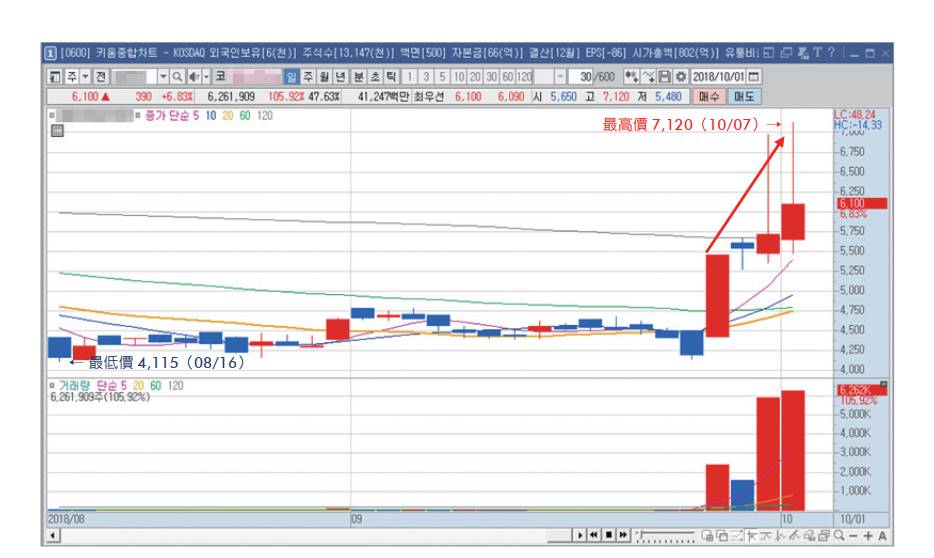Select the tick (틱) chart tab
Image resolution: width=934 pixels, height=558 pixels.
(x=391, y=77)
